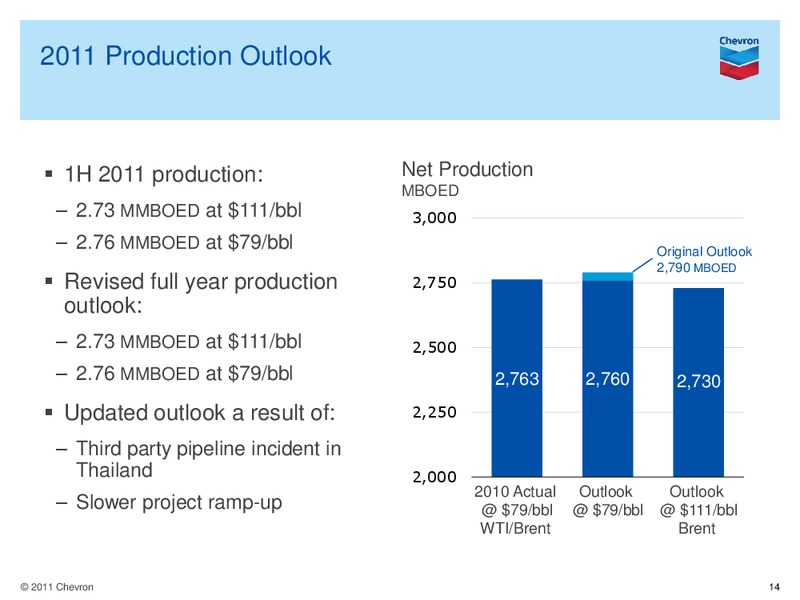The image size is (800, 600).
Task: Click the '1H 2011 production:' bullet
Action: [x=163, y=174]
